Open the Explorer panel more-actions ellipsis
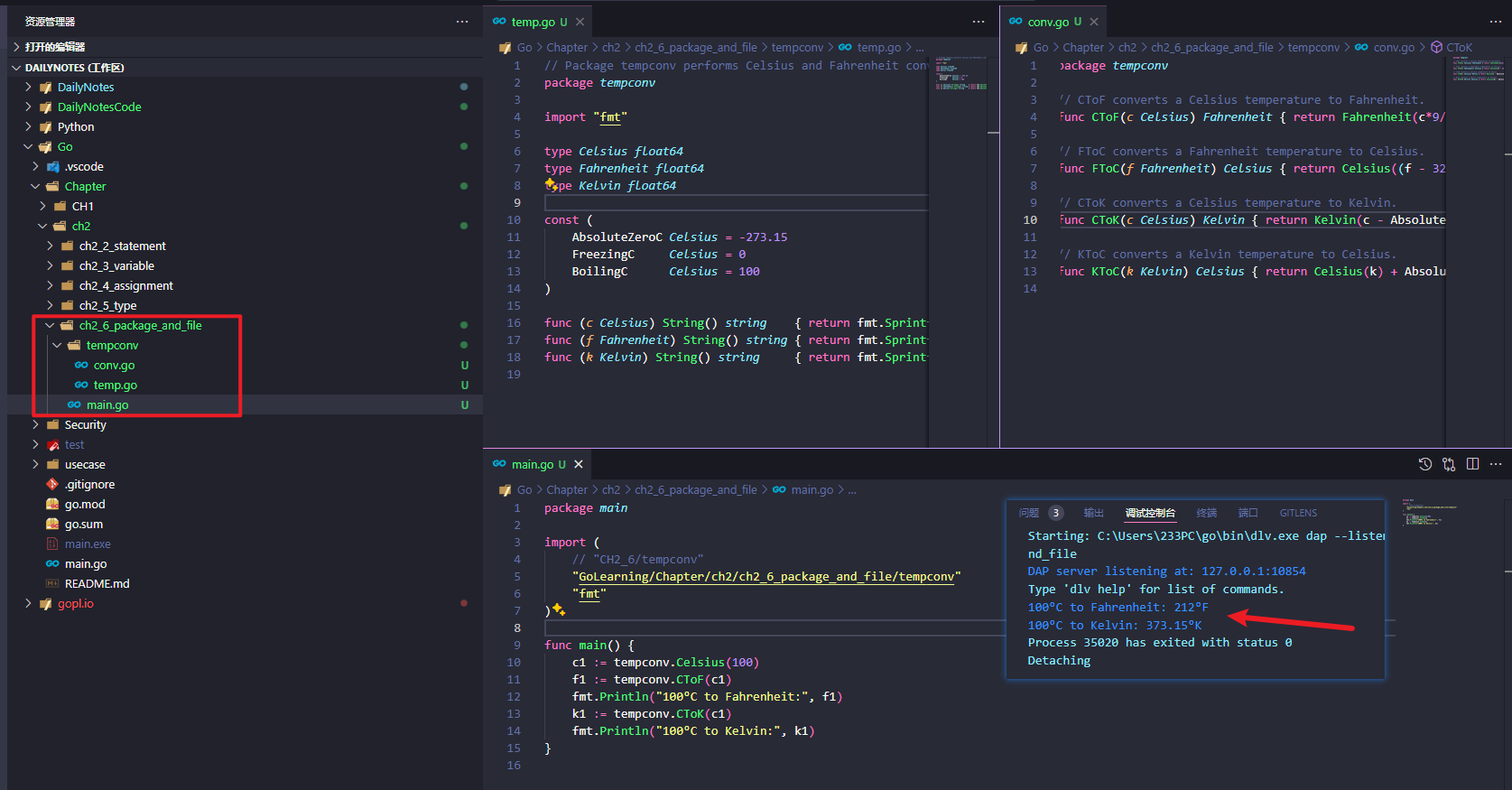This screenshot has height=790, width=1512. tap(462, 22)
